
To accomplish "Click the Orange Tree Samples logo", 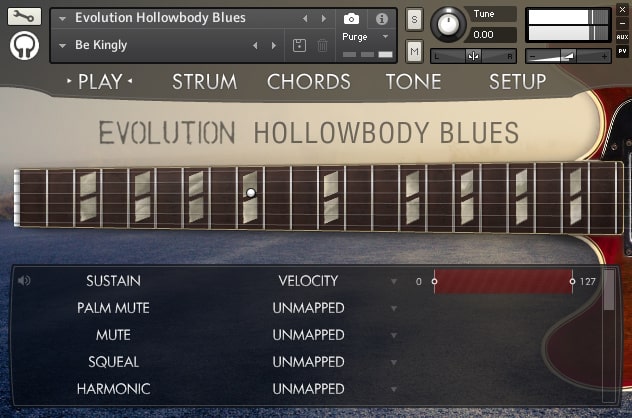I will point(24,46).
